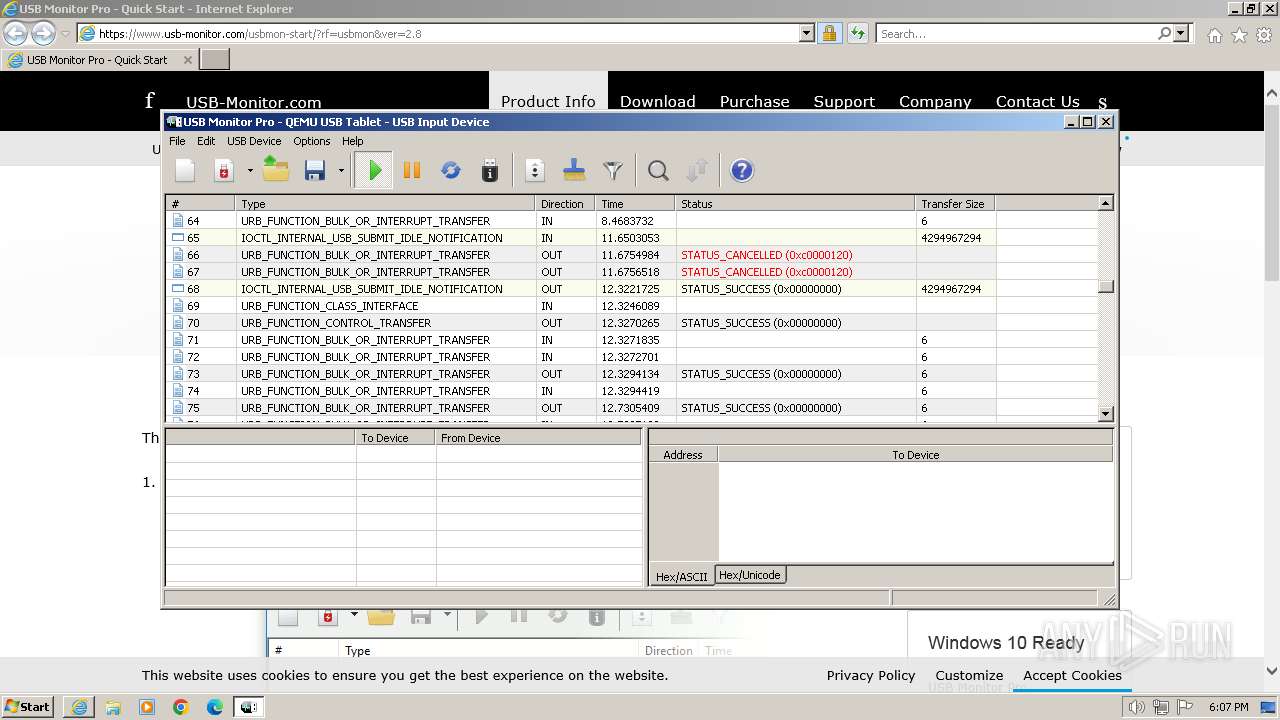
Task: Click the green Start capture play button
Action: click(375, 171)
